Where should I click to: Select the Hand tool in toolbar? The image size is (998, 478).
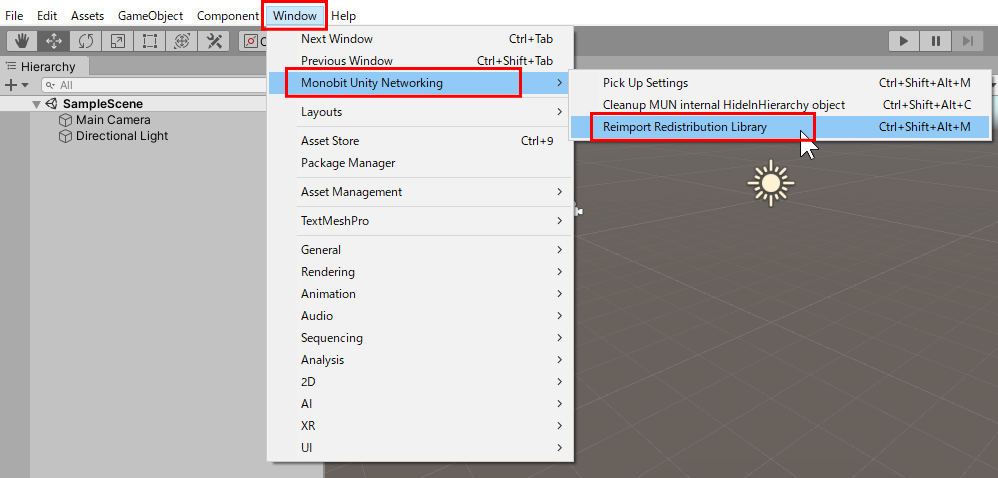(x=22, y=41)
